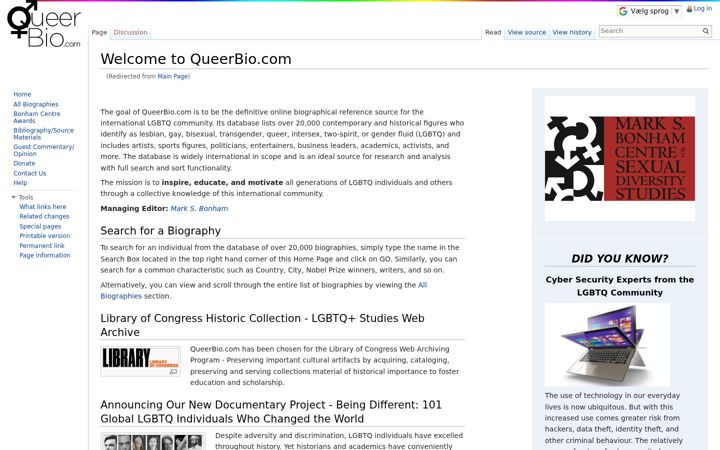Click the Permanent link tool

click(x=42, y=246)
